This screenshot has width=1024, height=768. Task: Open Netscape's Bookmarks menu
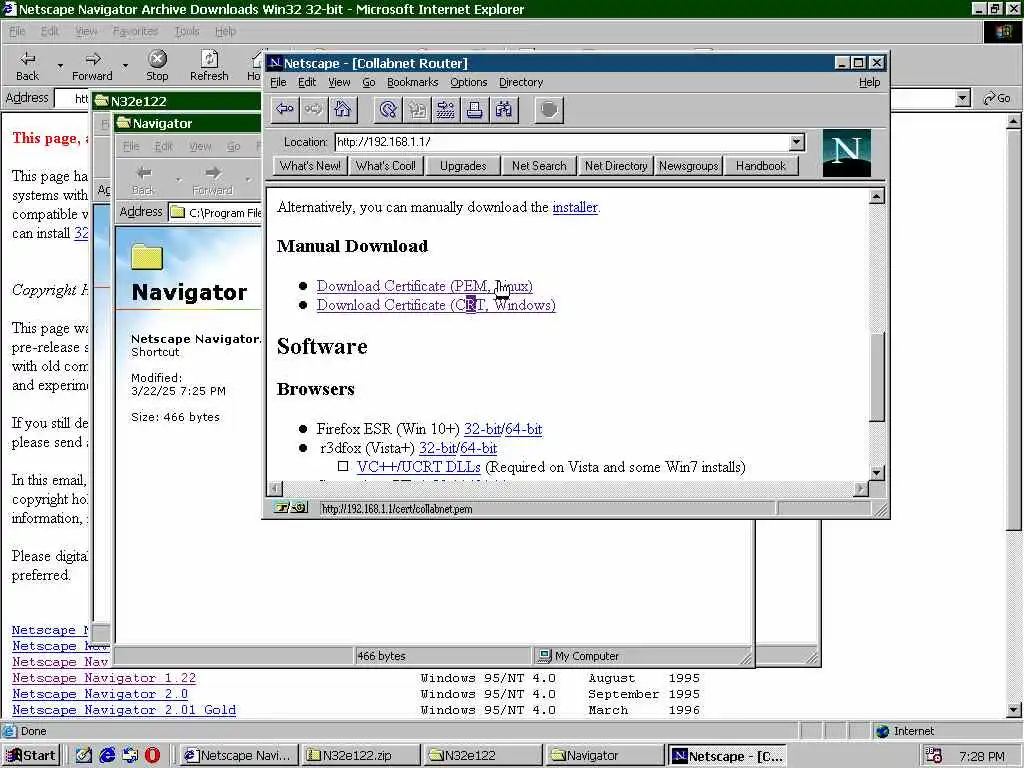click(412, 82)
